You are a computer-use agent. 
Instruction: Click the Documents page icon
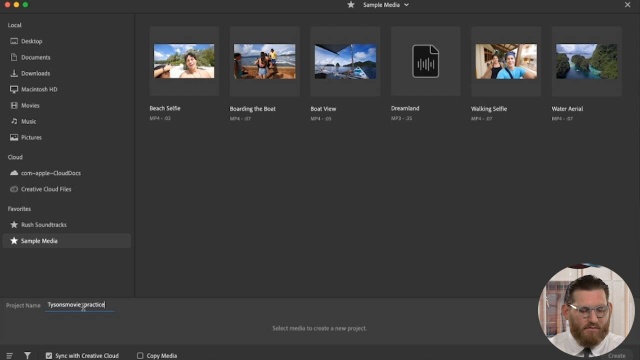(14, 57)
